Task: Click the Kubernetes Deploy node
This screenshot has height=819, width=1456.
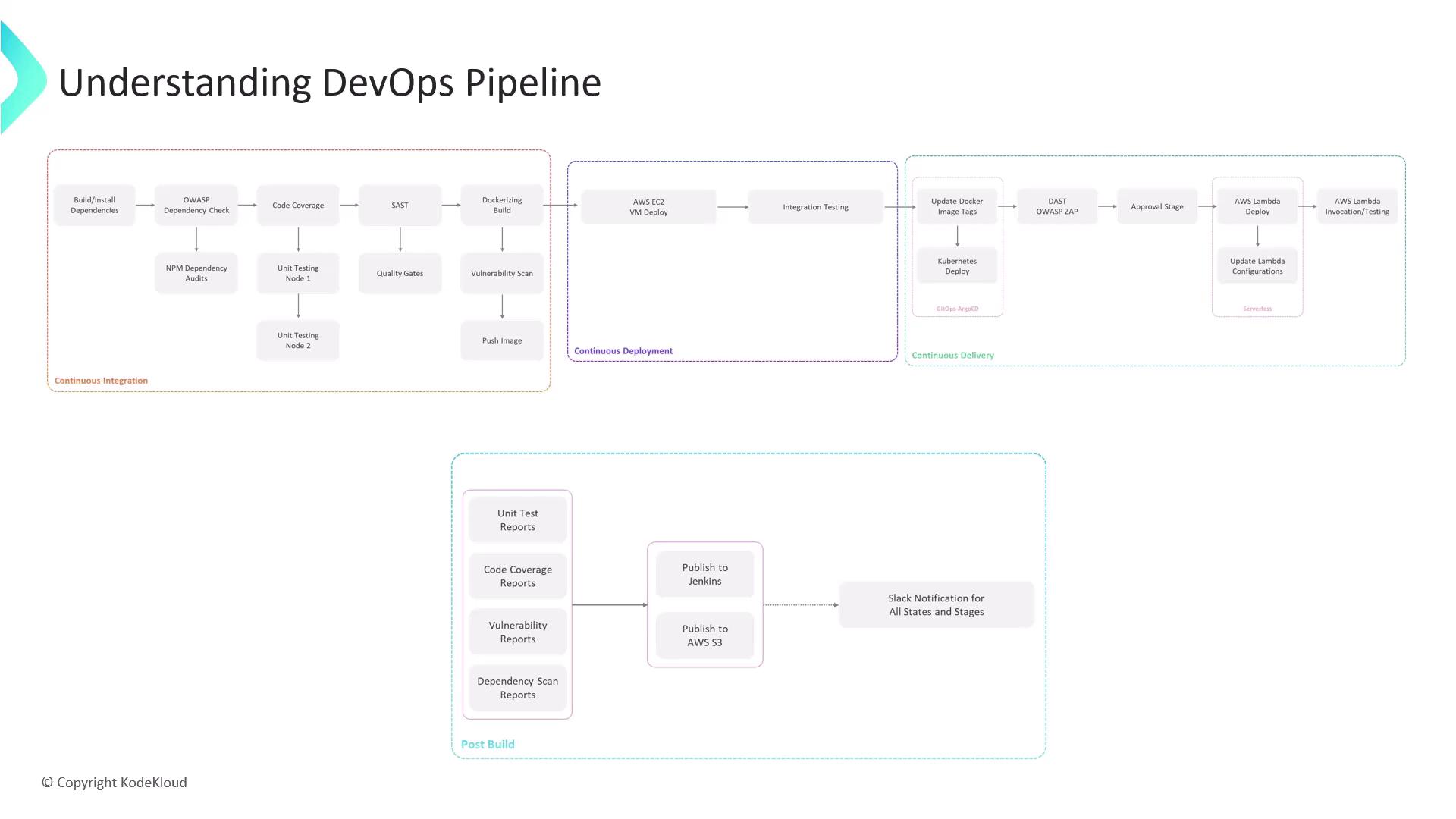Action: [x=957, y=266]
